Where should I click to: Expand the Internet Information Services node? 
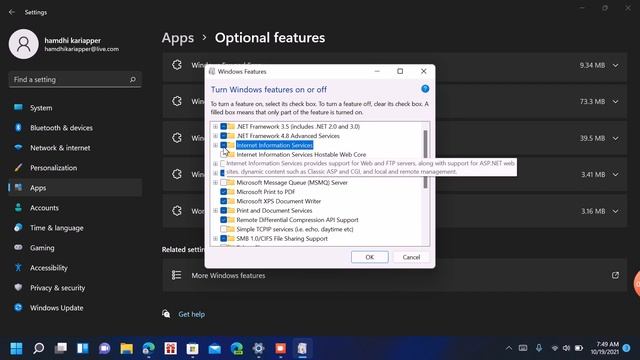point(215,145)
